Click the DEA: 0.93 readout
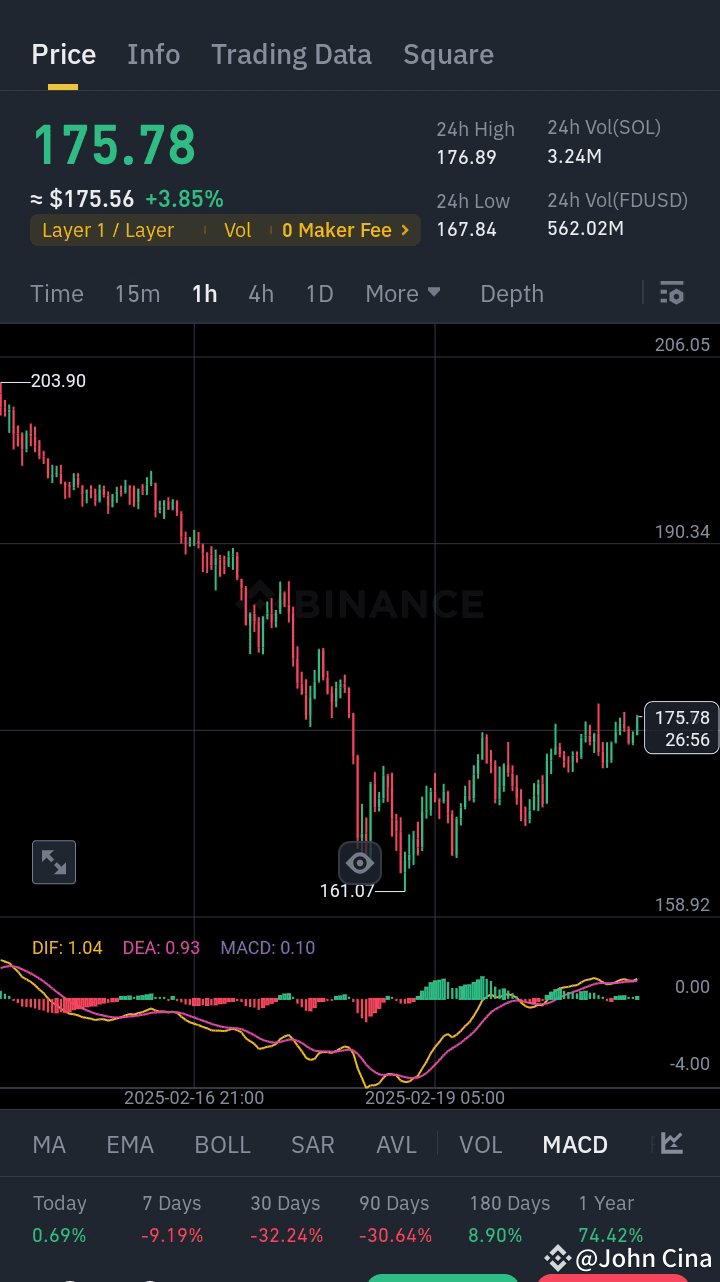The width and height of the screenshot is (720, 1282). pos(161,947)
